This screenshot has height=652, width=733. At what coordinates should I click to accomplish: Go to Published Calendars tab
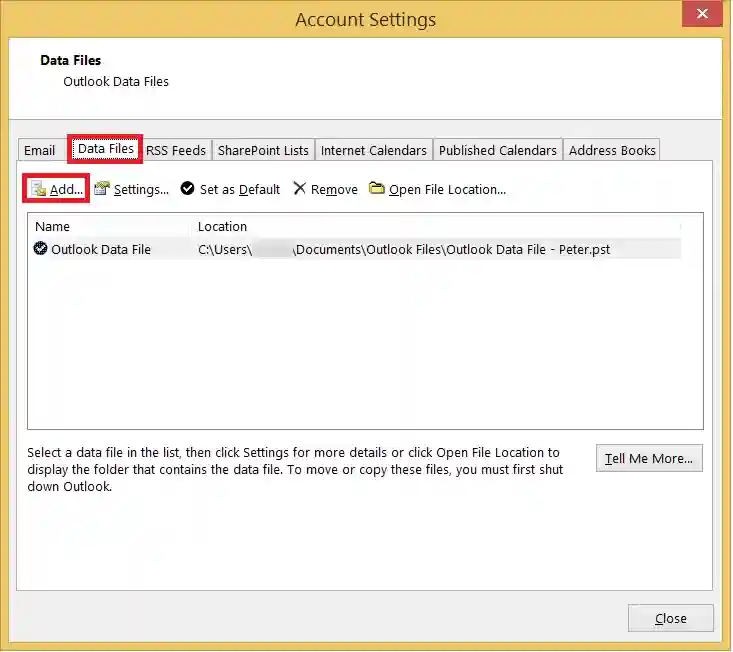coord(497,150)
